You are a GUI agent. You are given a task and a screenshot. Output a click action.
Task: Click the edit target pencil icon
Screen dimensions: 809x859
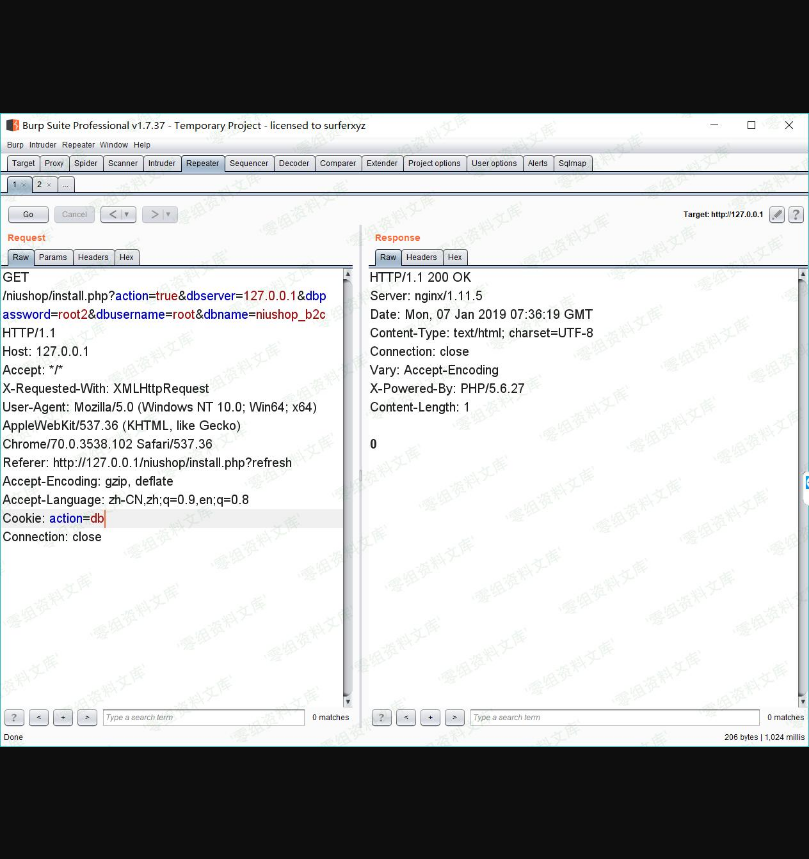(776, 215)
